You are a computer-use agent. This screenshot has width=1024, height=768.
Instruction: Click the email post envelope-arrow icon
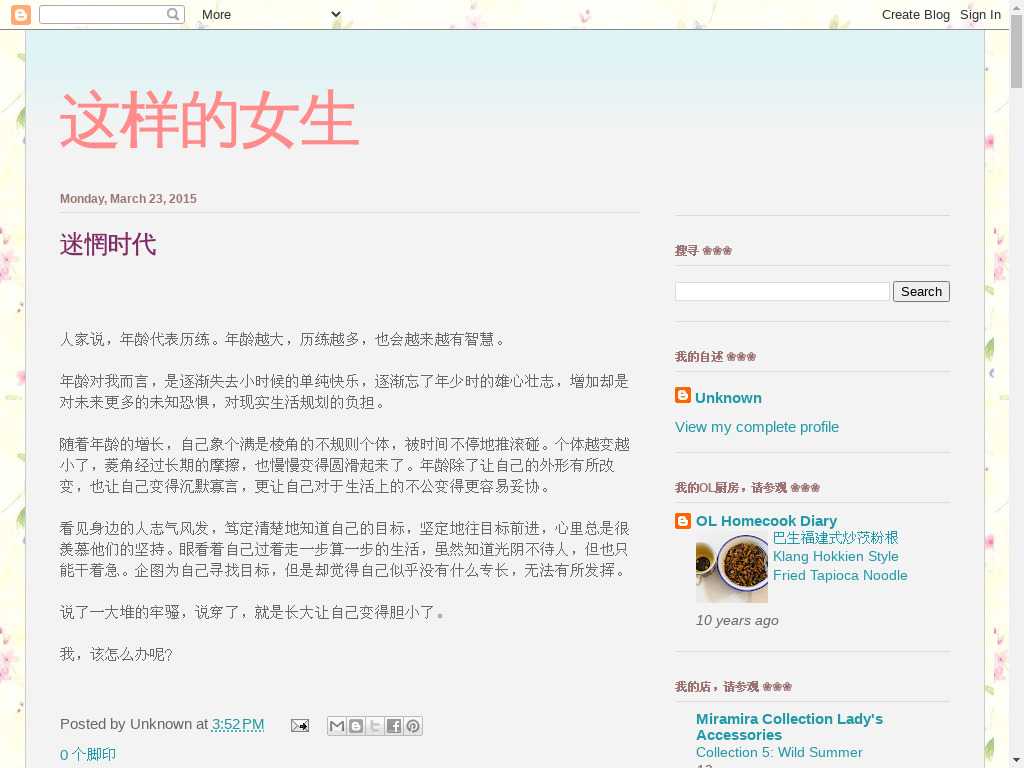click(299, 725)
